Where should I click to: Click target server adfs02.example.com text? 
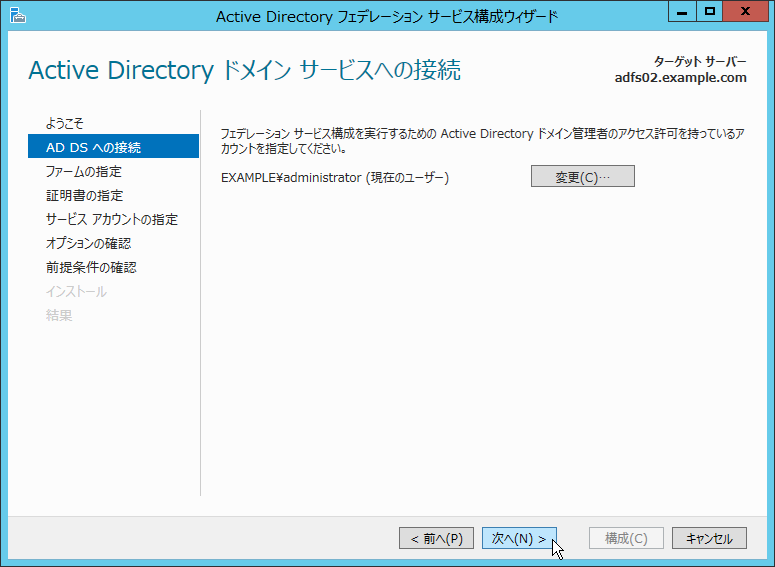(x=681, y=78)
